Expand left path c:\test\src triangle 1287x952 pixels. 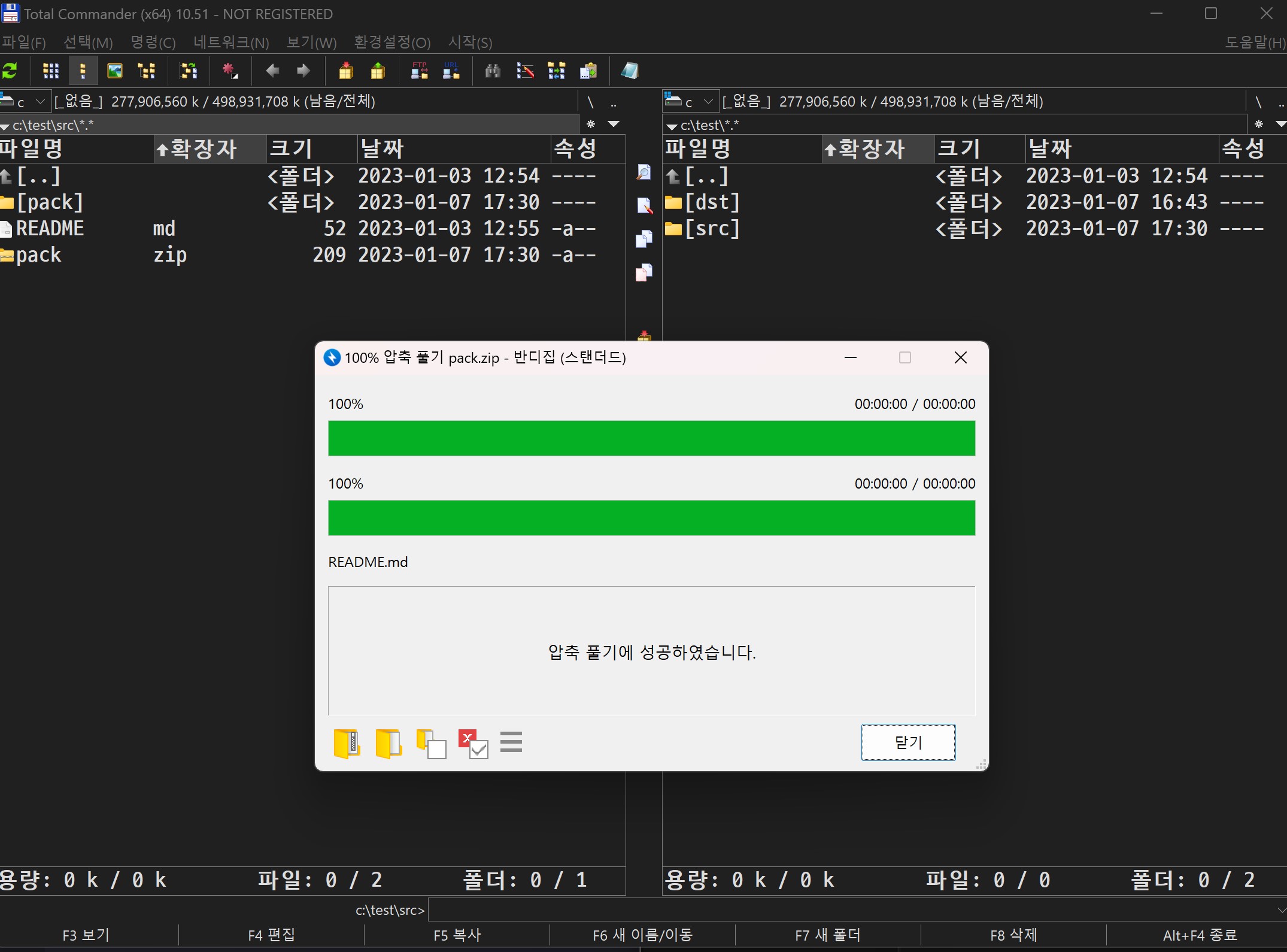(x=5, y=126)
